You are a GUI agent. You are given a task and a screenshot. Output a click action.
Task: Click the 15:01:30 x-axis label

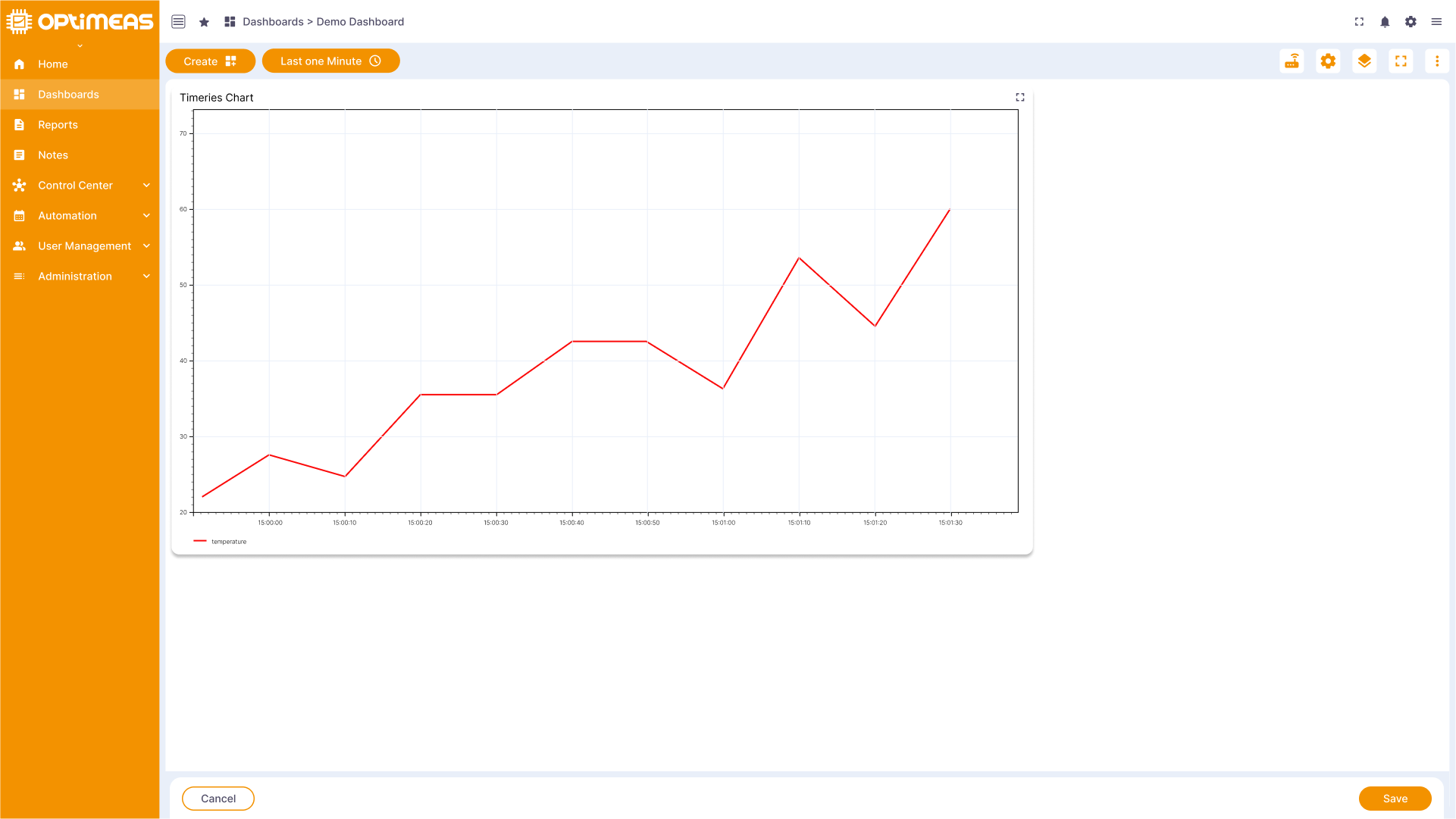coord(950,523)
